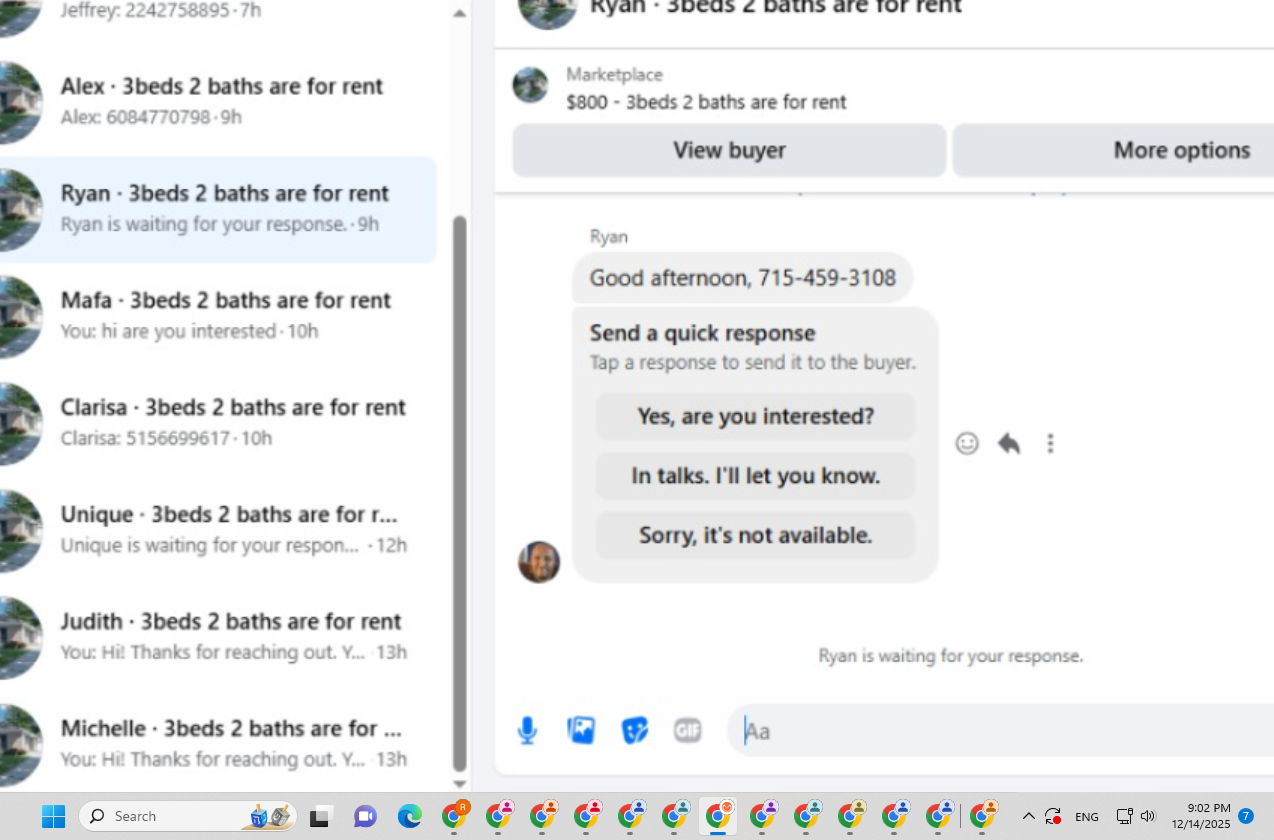Click the voice clip microphone icon

coord(527,731)
